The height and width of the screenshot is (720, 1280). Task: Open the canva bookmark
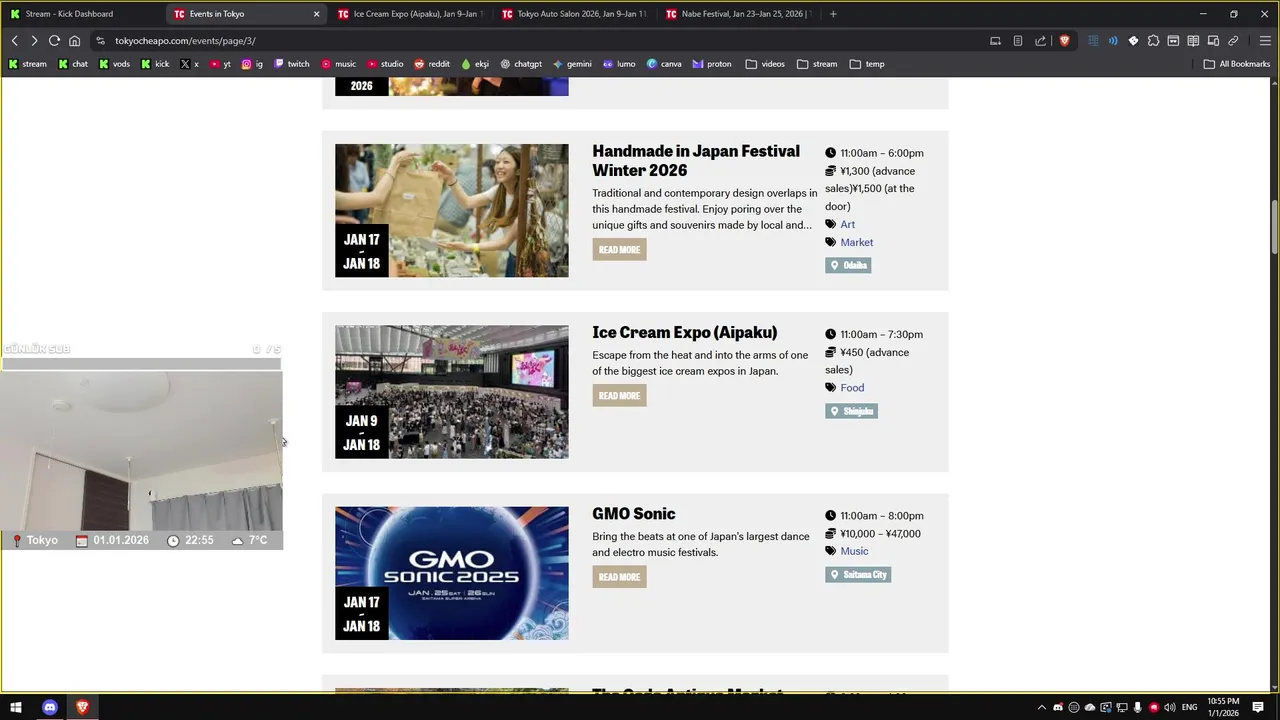coord(664,64)
